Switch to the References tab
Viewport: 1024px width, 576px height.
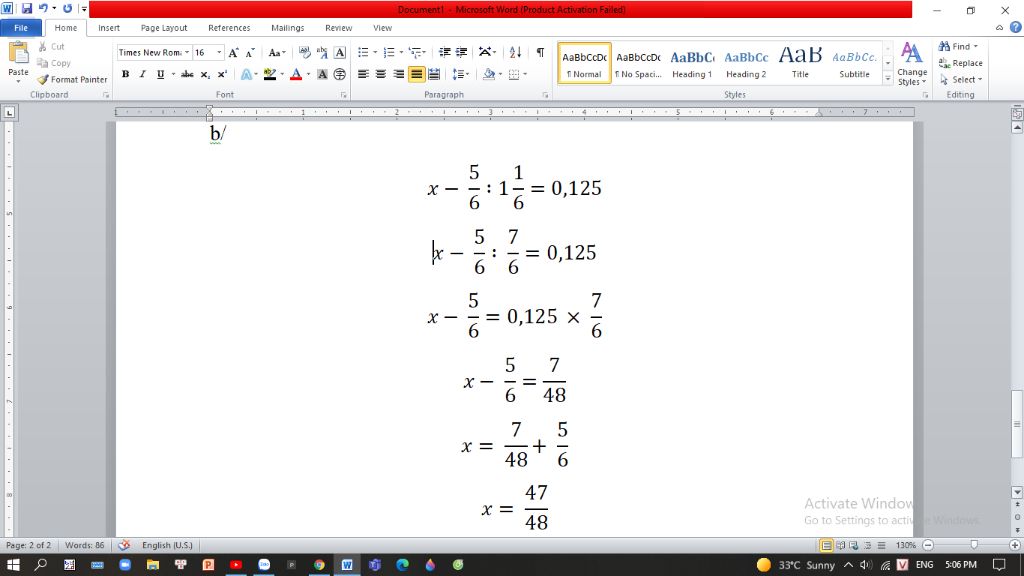click(229, 28)
